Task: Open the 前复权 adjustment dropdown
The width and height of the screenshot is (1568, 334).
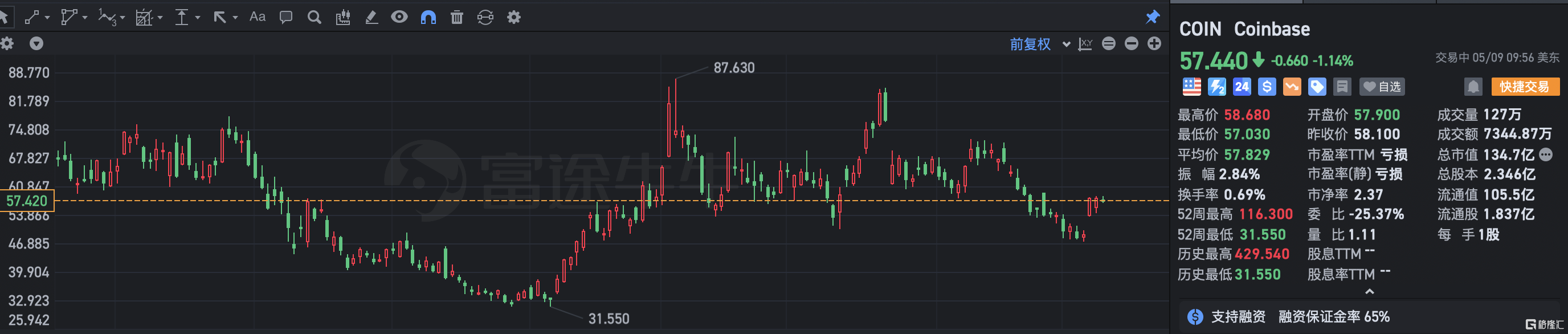Action: coord(1040,44)
